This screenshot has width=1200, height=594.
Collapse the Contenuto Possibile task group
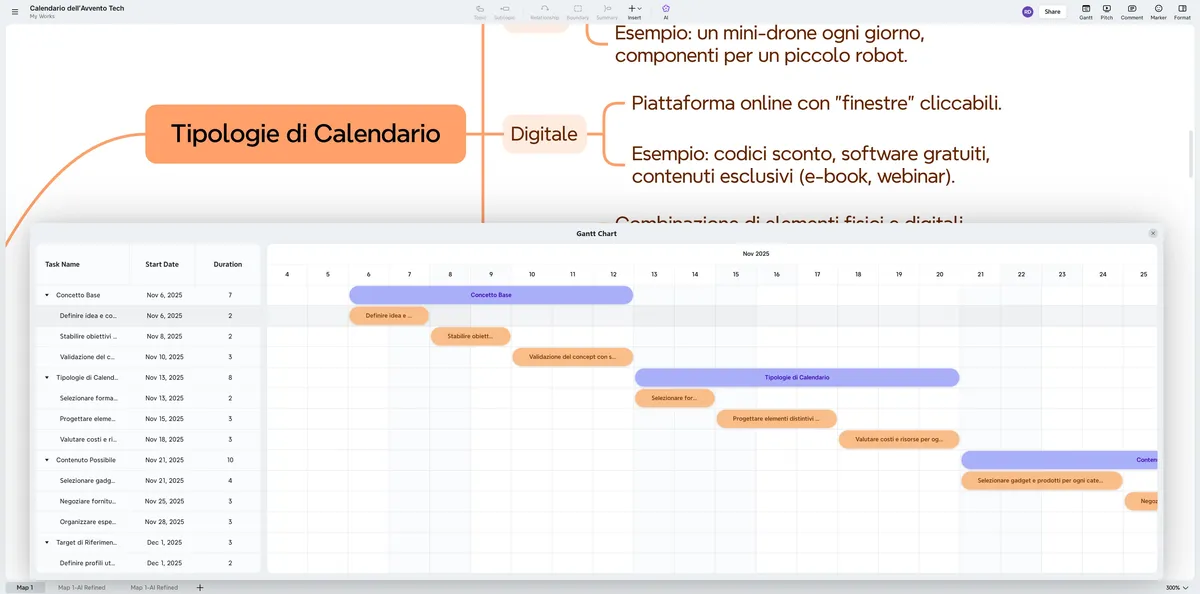point(47,460)
